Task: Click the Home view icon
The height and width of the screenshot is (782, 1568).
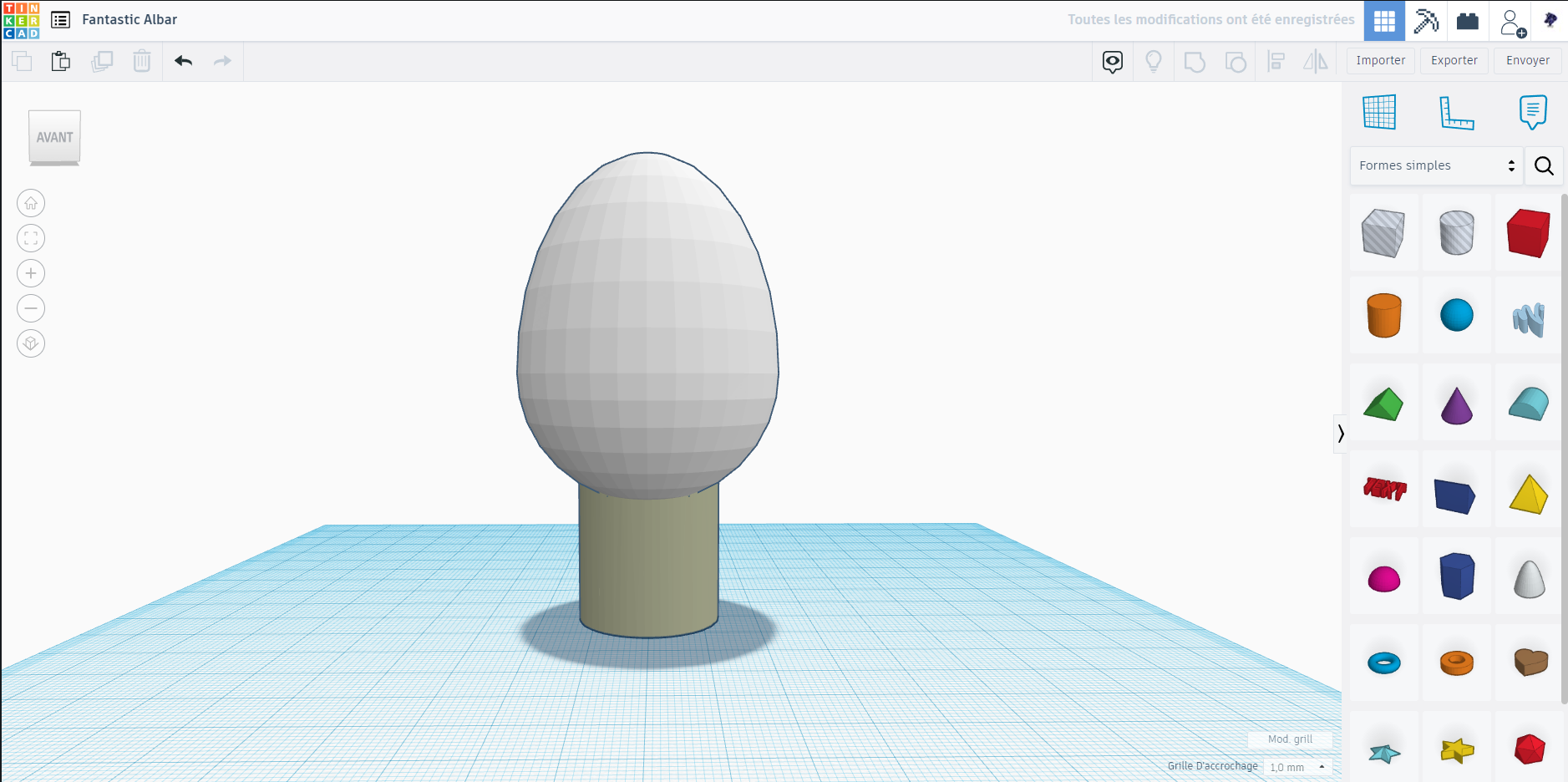Action: (31, 202)
